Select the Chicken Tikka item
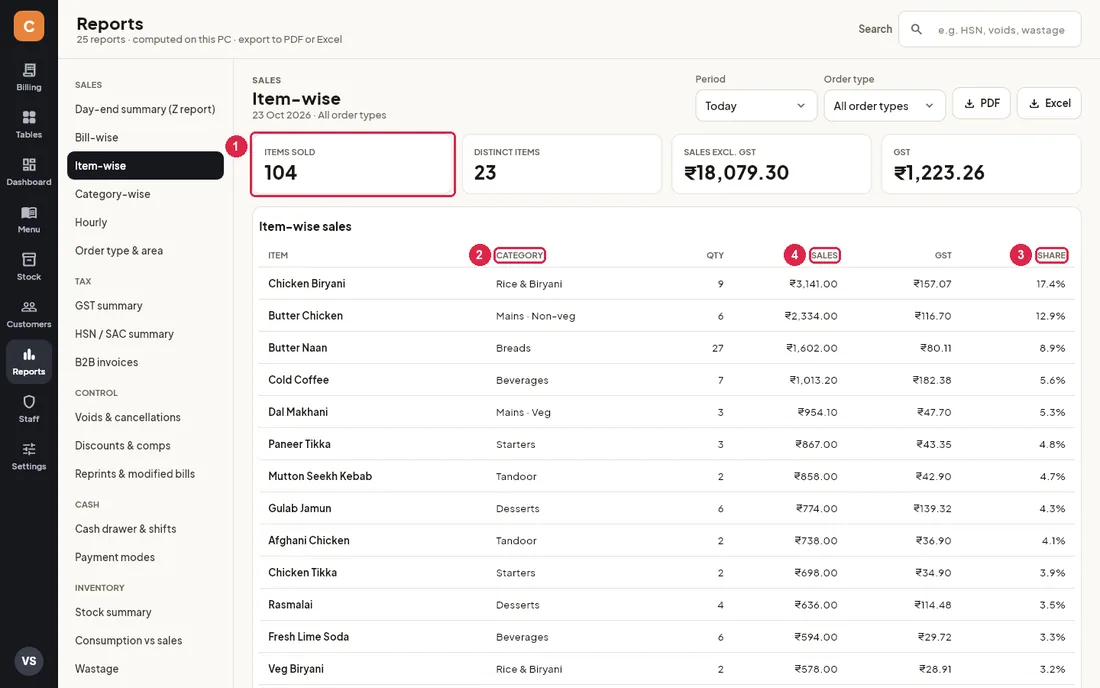 click(x=302, y=572)
